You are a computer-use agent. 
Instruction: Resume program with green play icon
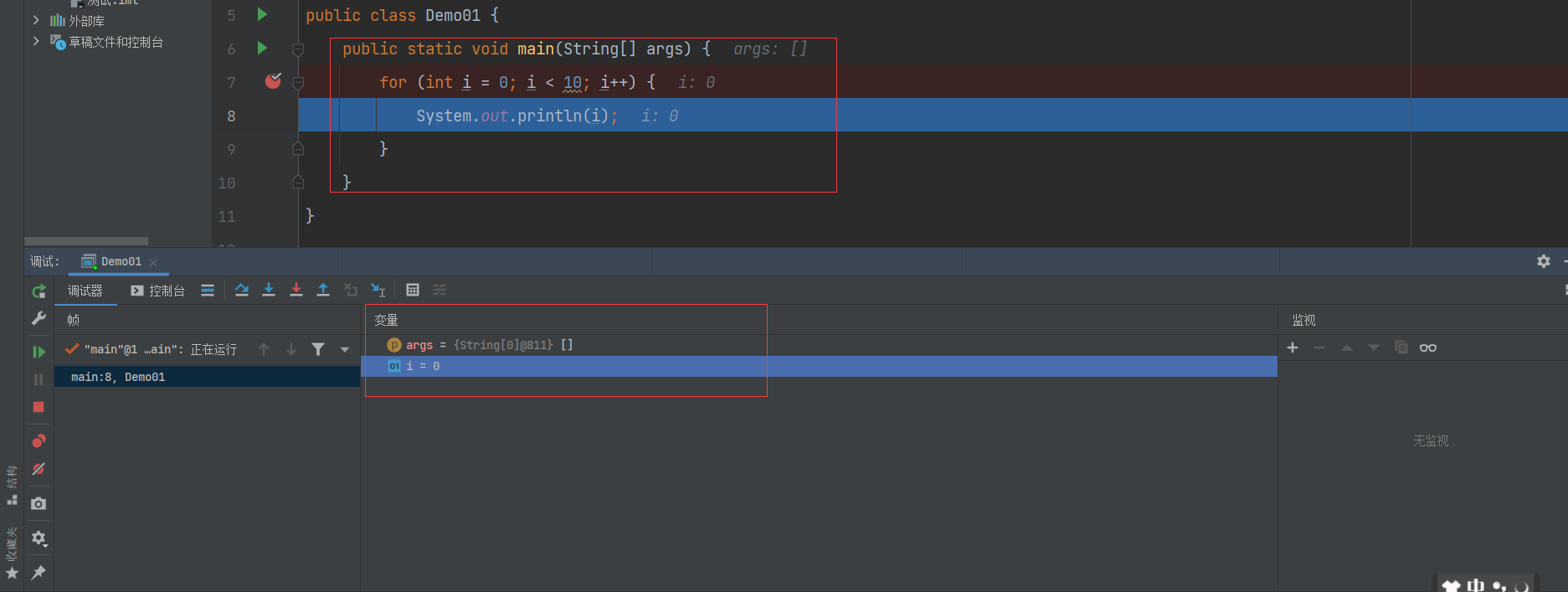39,352
